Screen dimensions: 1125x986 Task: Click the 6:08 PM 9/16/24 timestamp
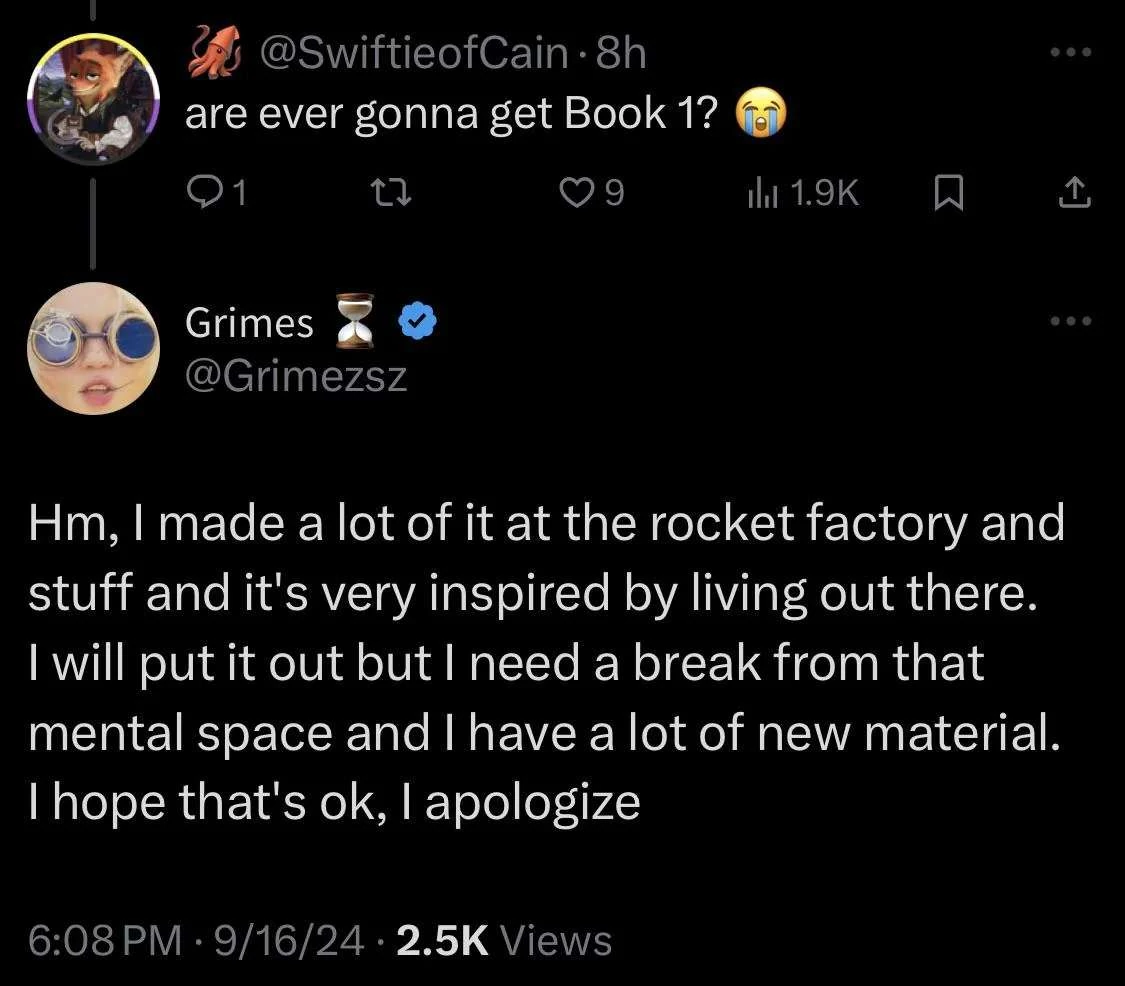click(197, 940)
